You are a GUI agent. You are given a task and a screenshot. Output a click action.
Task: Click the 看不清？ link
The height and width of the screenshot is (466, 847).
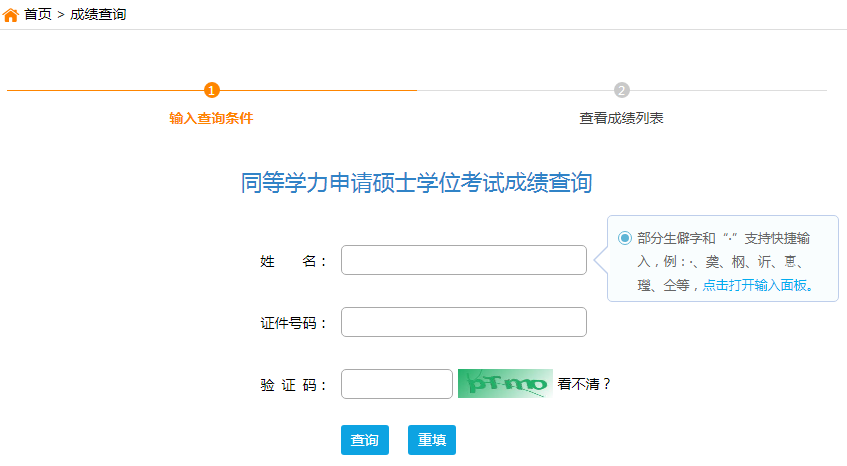coord(584,384)
